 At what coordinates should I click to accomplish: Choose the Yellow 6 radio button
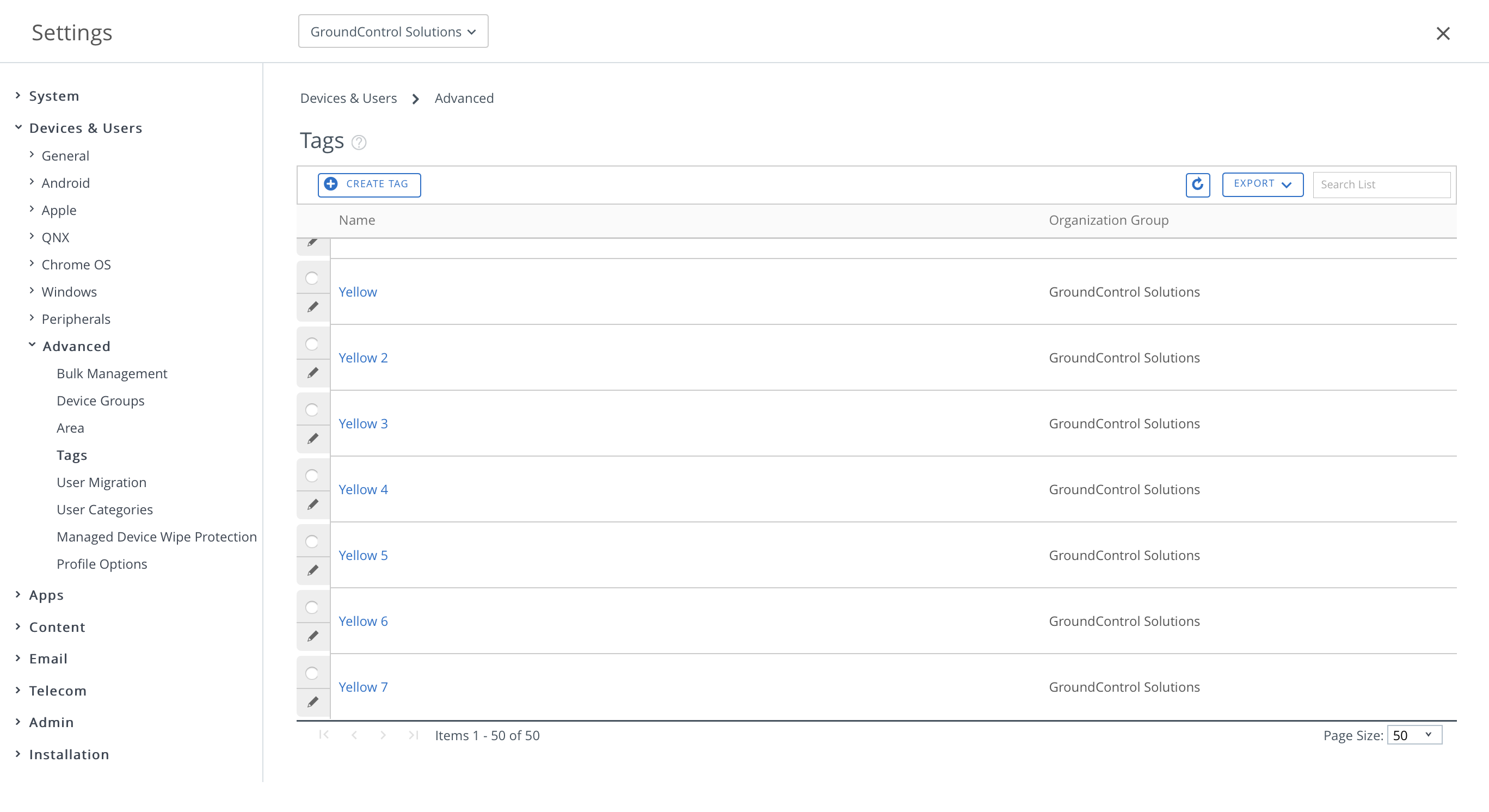311,607
